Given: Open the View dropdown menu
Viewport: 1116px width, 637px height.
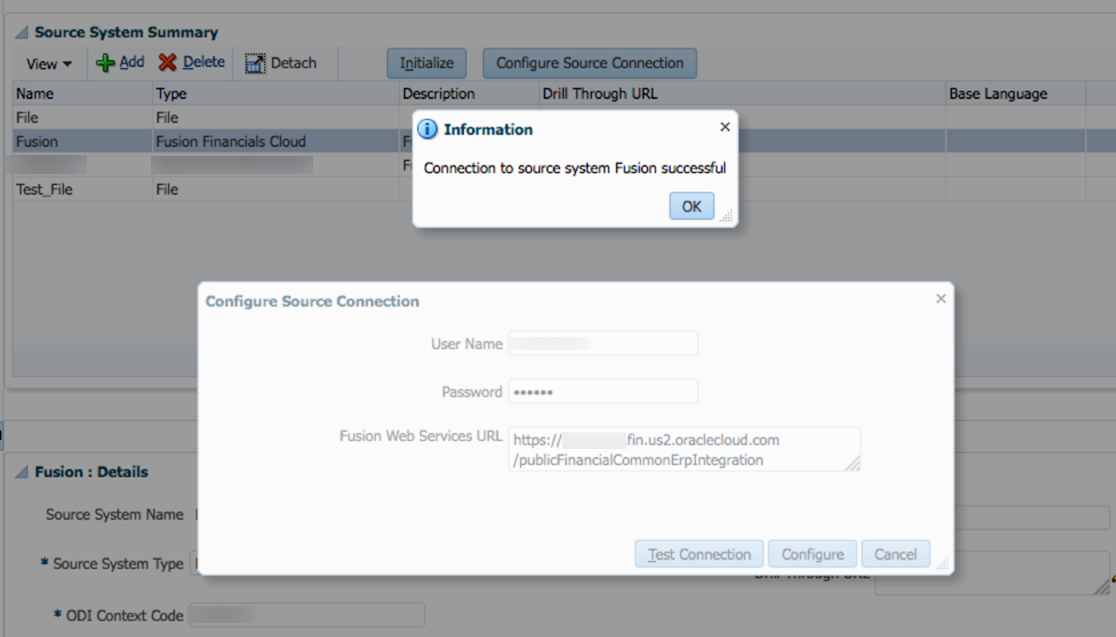Looking at the screenshot, I should (x=48, y=64).
